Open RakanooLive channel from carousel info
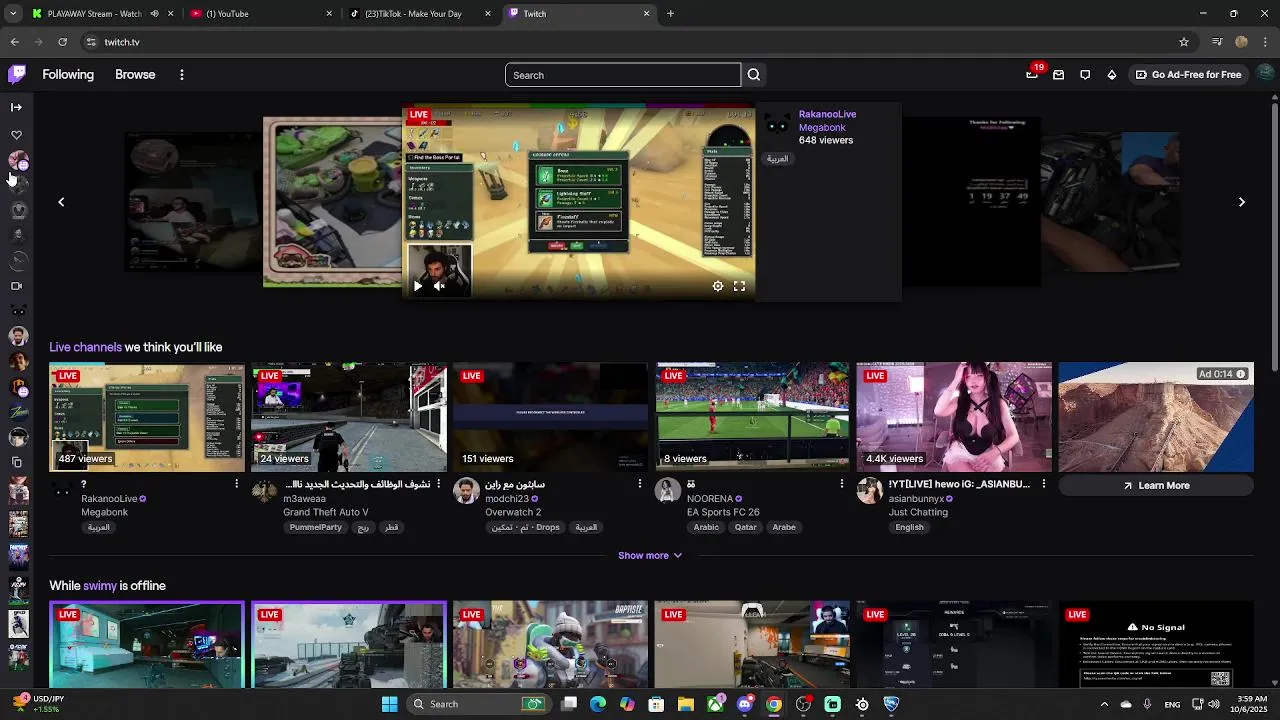This screenshot has height=720, width=1280. tap(827, 114)
